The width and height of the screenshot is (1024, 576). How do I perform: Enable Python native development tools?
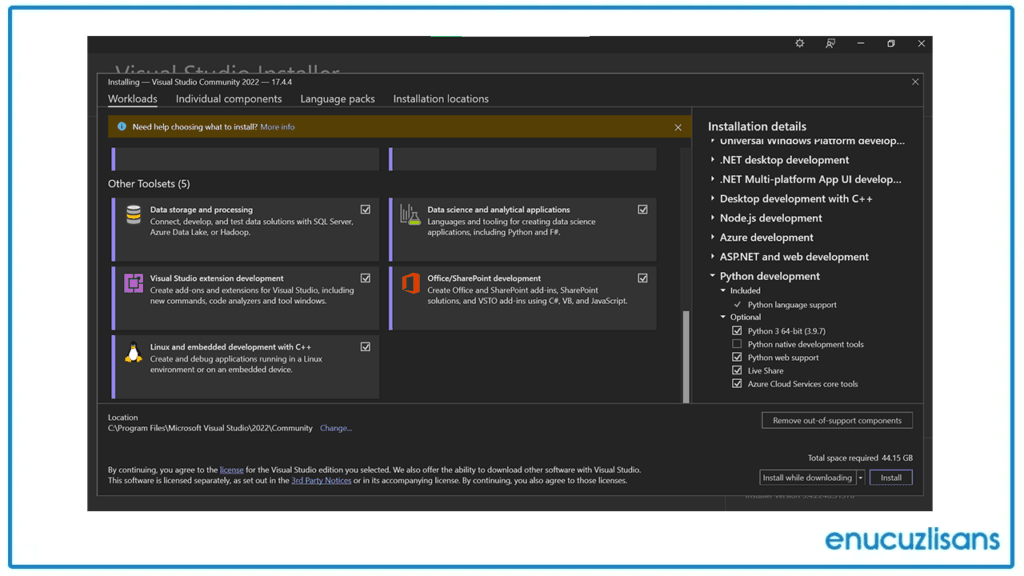tap(736, 344)
